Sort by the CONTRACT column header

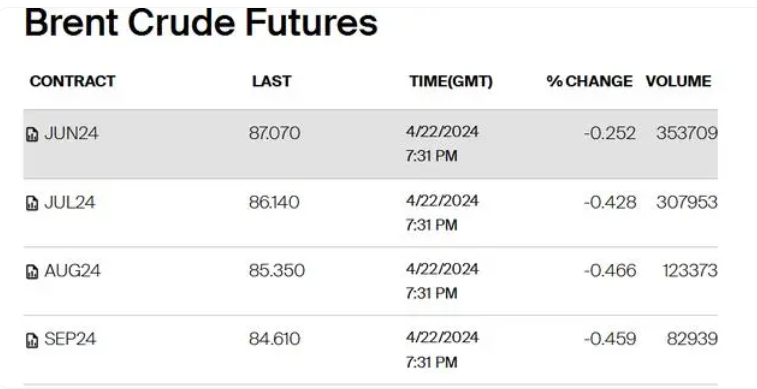click(72, 81)
